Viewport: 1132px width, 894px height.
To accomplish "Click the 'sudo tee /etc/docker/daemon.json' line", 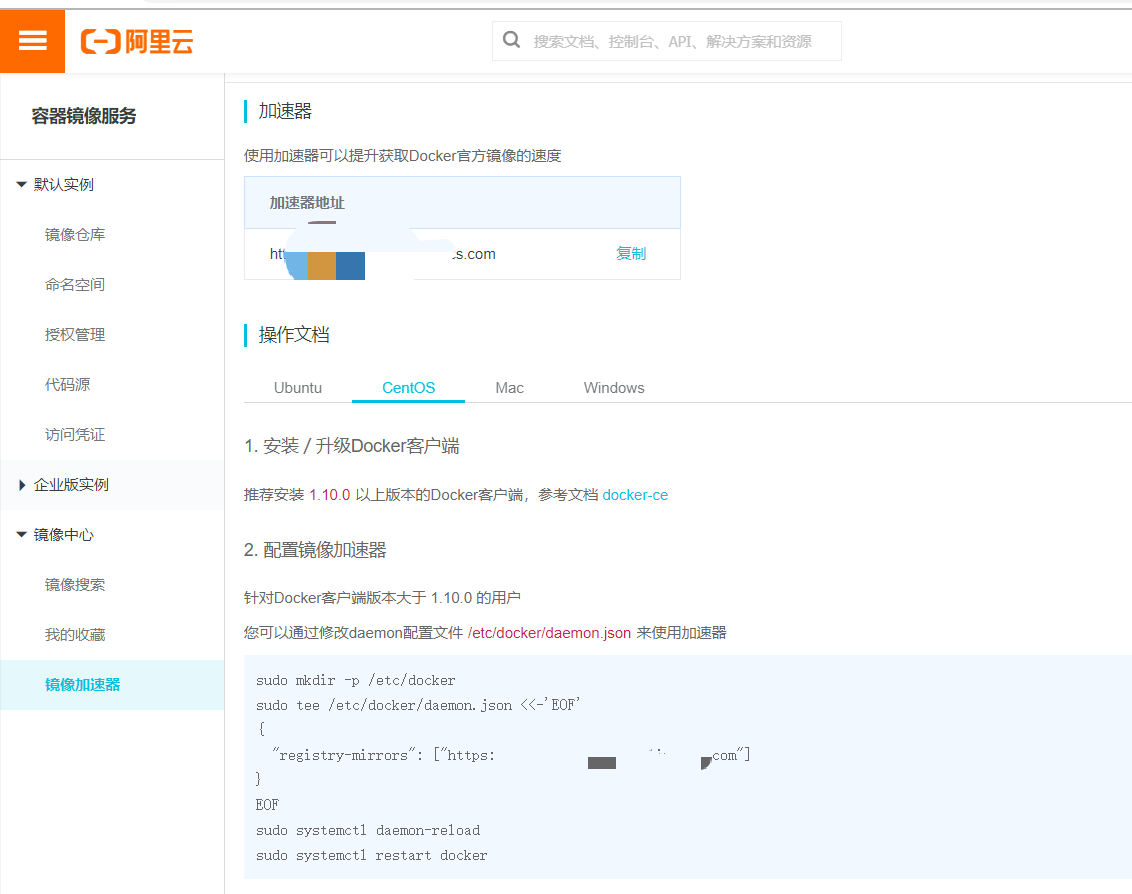I will click(418, 705).
